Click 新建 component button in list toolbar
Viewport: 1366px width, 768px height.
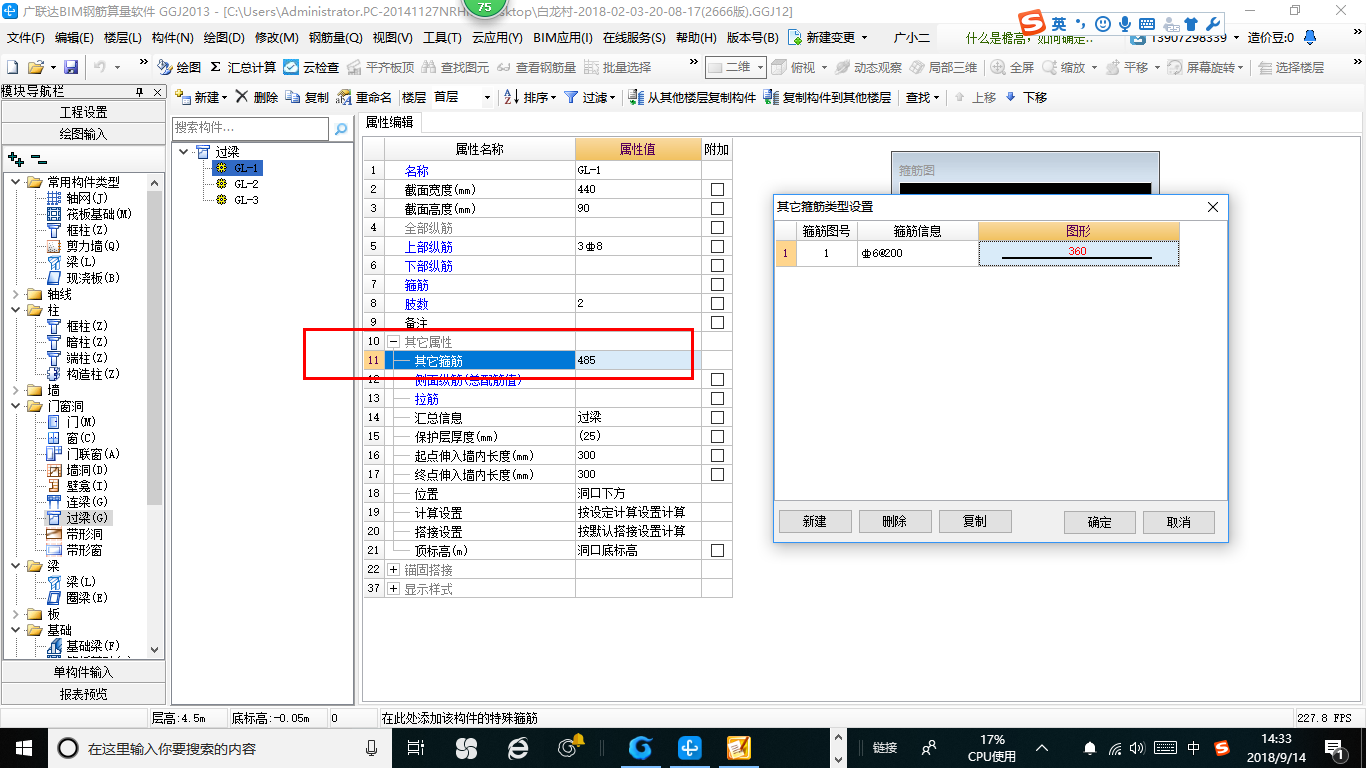pos(200,97)
